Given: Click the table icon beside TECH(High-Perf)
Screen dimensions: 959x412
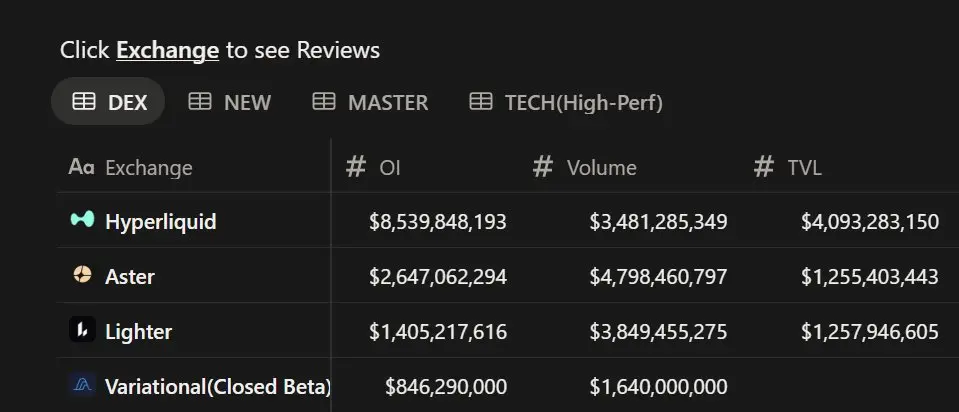Looking at the screenshot, I should click(x=481, y=101).
